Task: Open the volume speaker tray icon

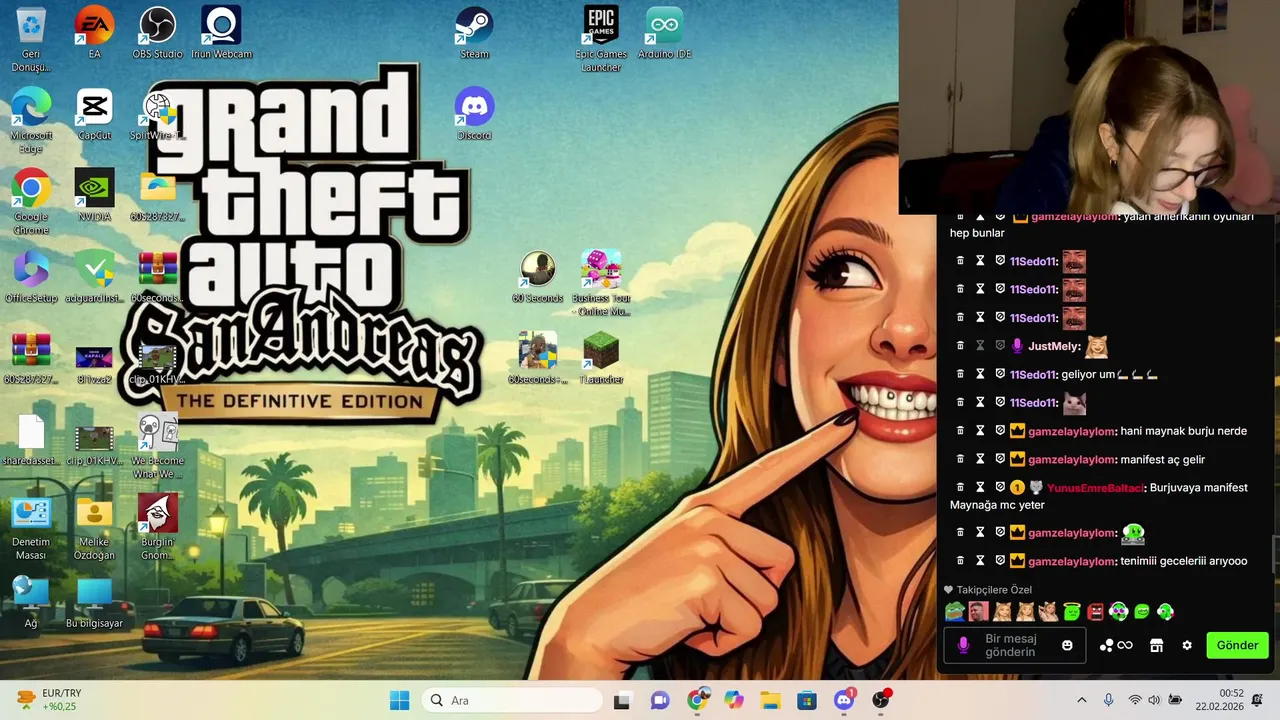Action: click(x=1154, y=700)
